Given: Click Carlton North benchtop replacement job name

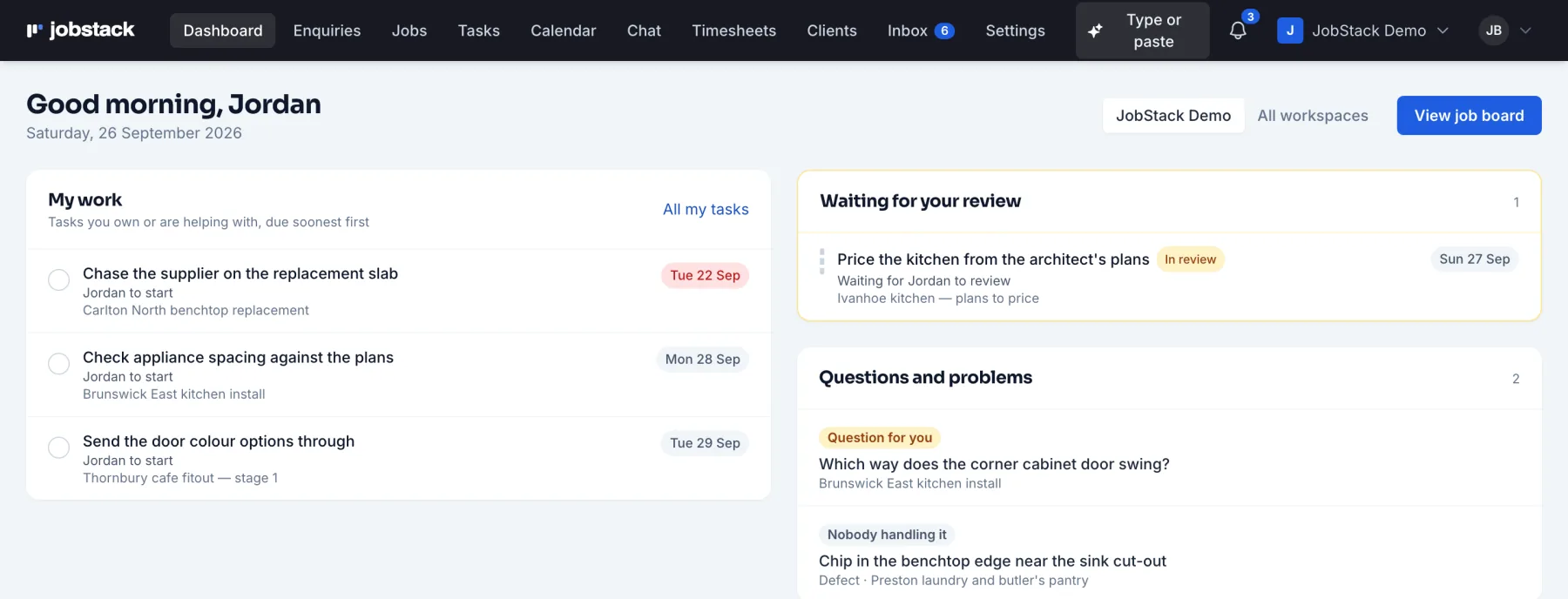Looking at the screenshot, I should [x=196, y=311].
